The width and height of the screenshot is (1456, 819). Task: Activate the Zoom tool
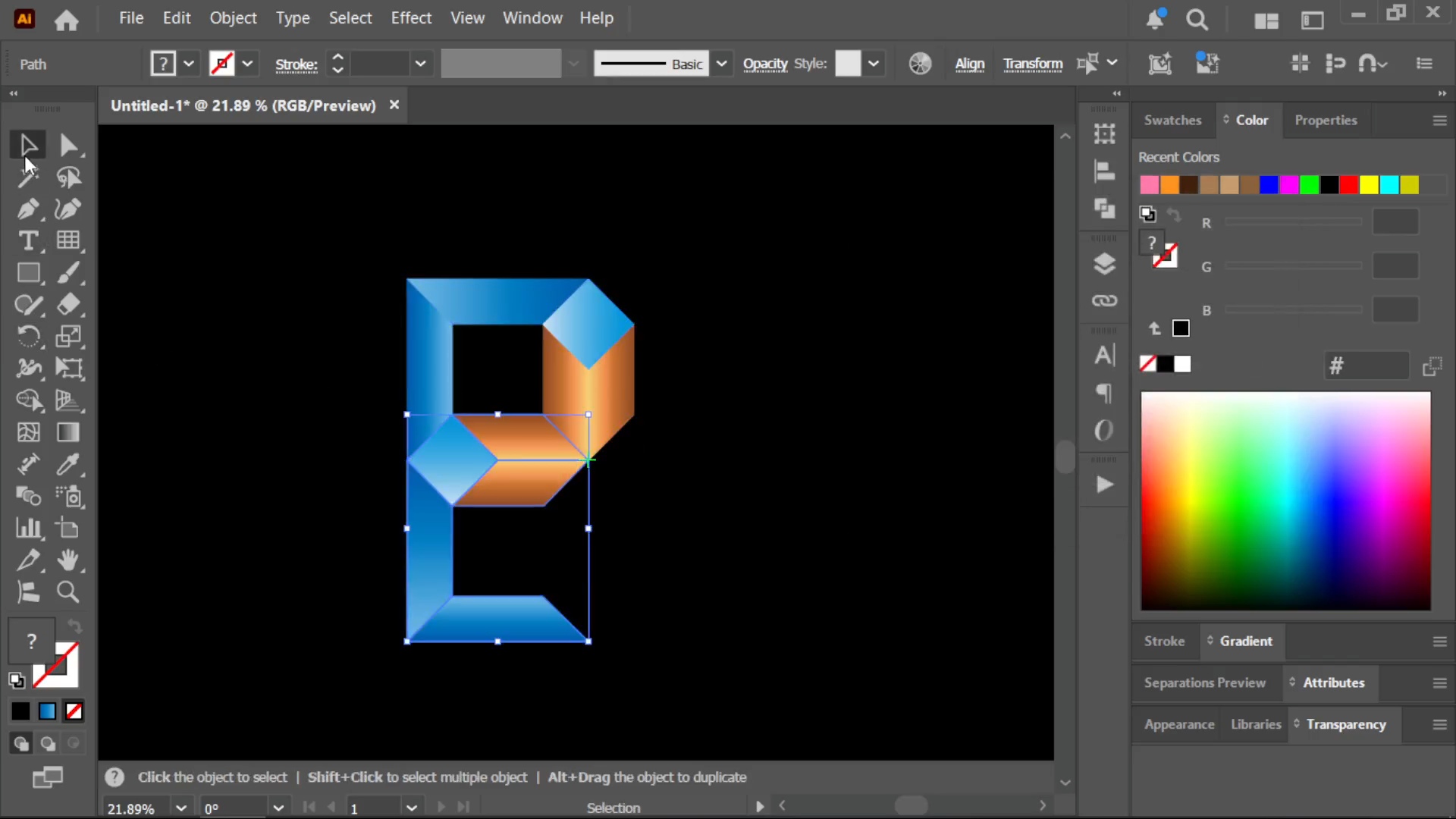(x=68, y=592)
